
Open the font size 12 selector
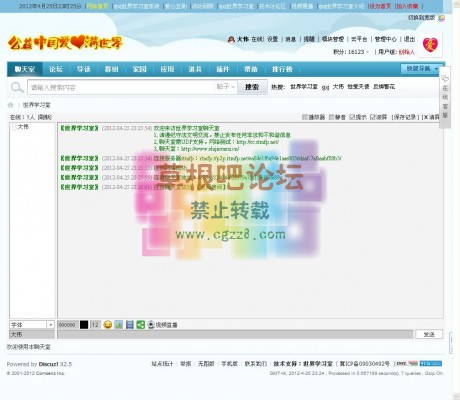click(95, 324)
